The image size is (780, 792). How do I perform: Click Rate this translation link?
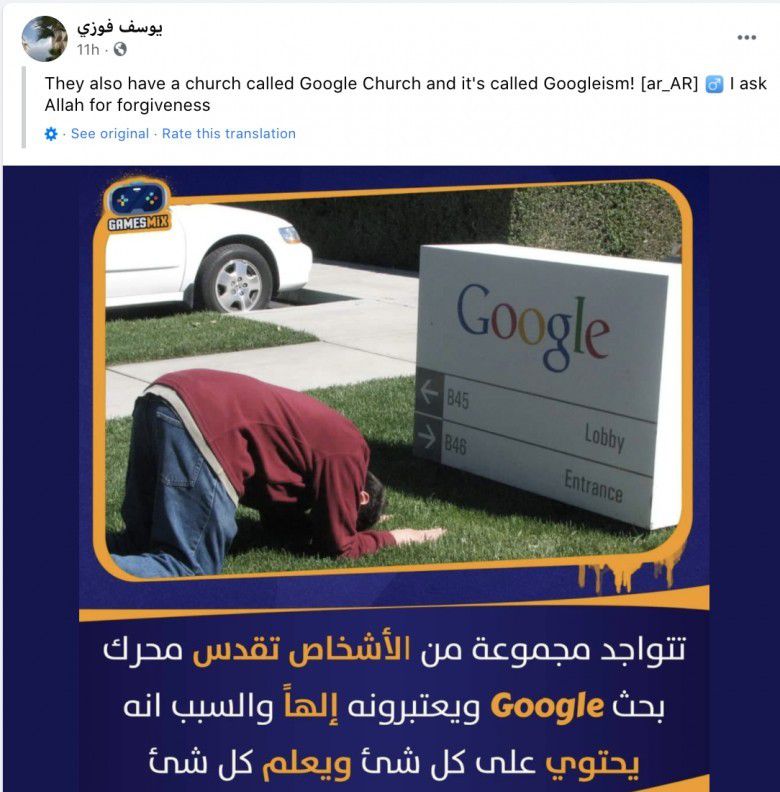pos(228,134)
